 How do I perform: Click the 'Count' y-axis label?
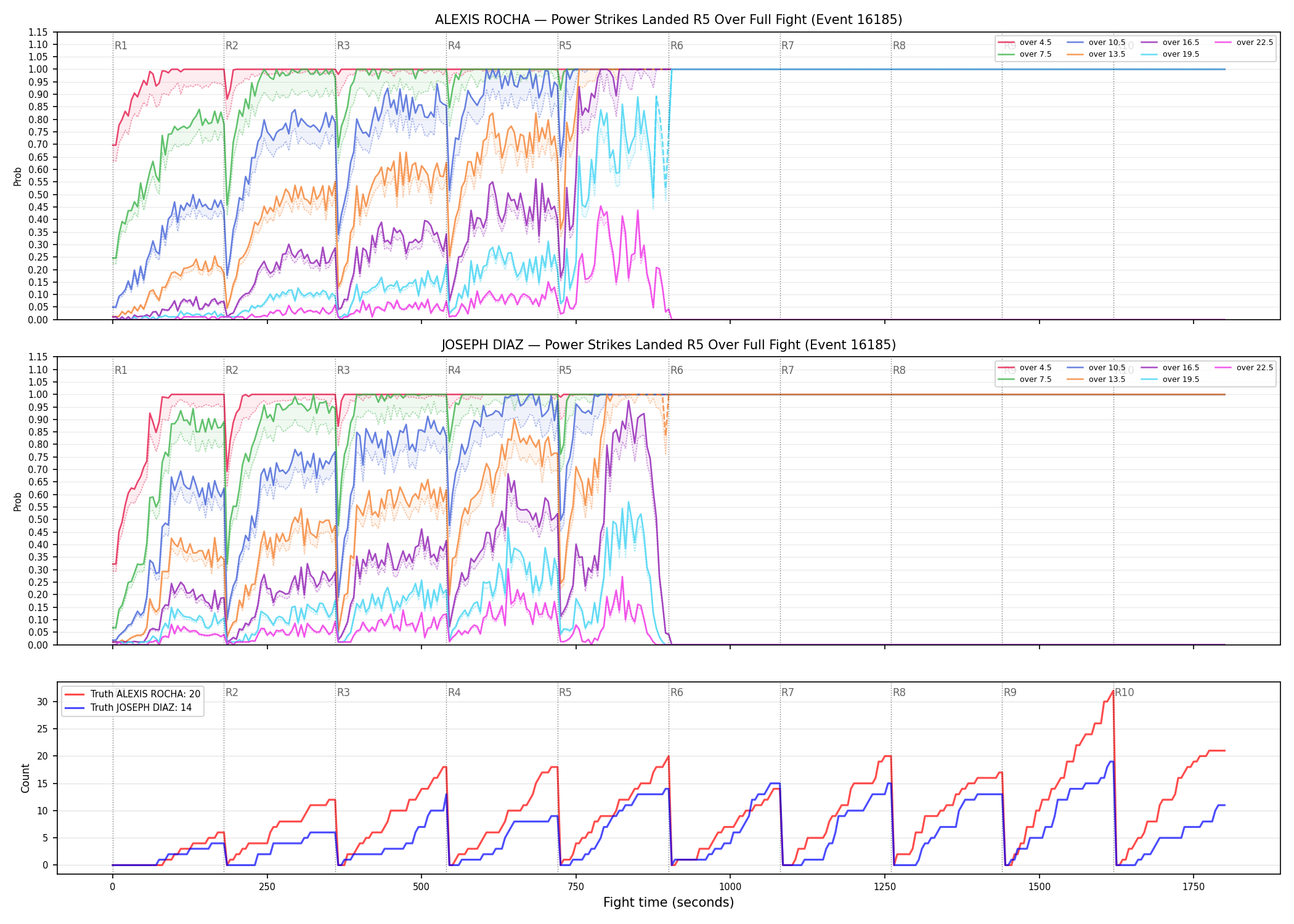25,778
